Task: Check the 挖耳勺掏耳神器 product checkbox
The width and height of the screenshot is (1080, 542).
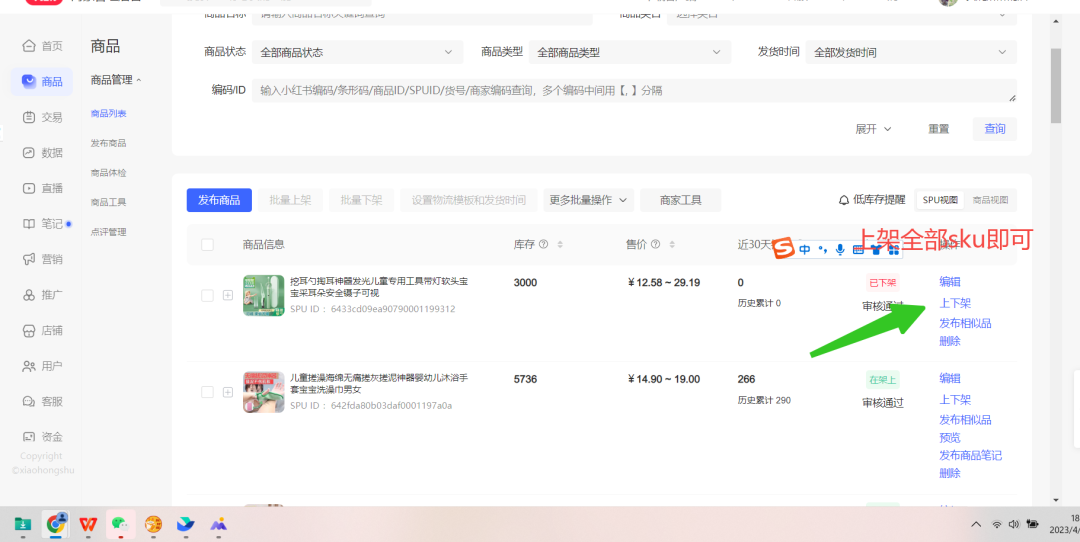Action: tap(207, 295)
